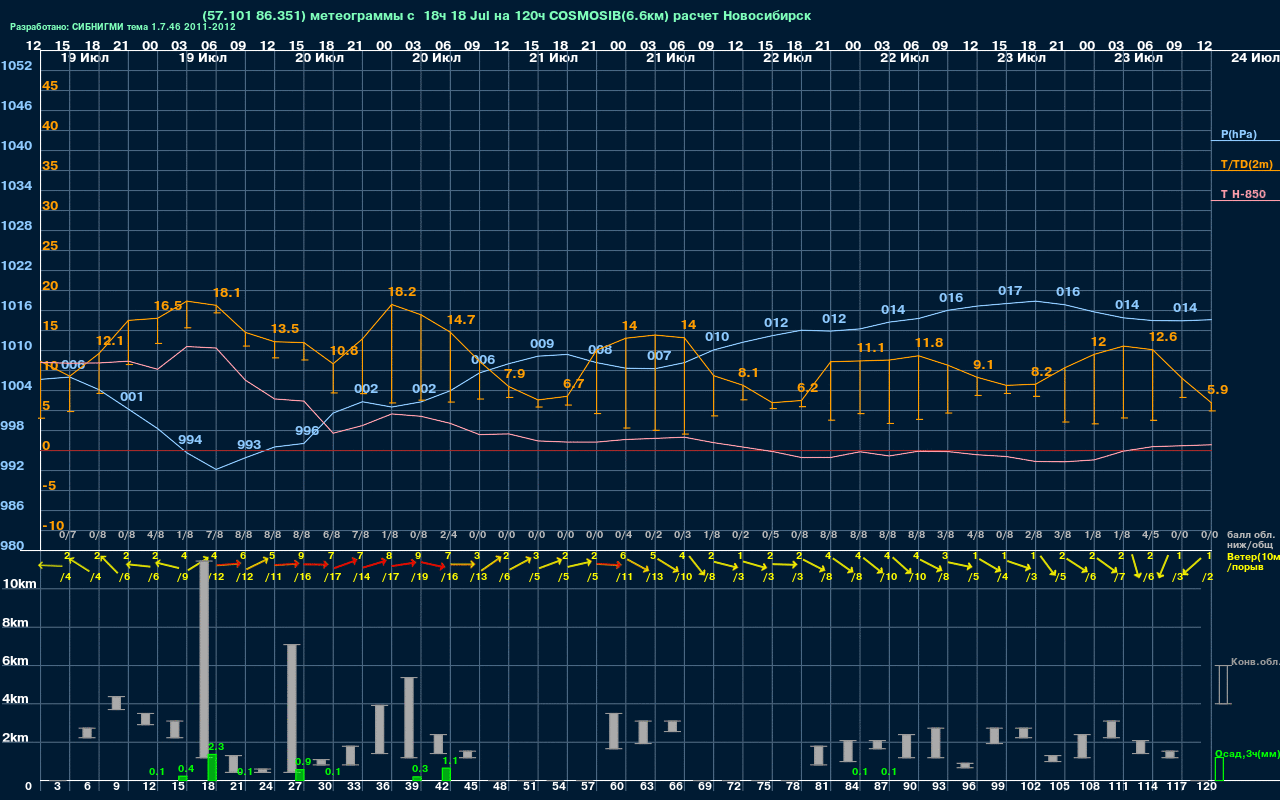Click pressure label 001
The height and width of the screenshot is (800, 1280).
[132, 397]
